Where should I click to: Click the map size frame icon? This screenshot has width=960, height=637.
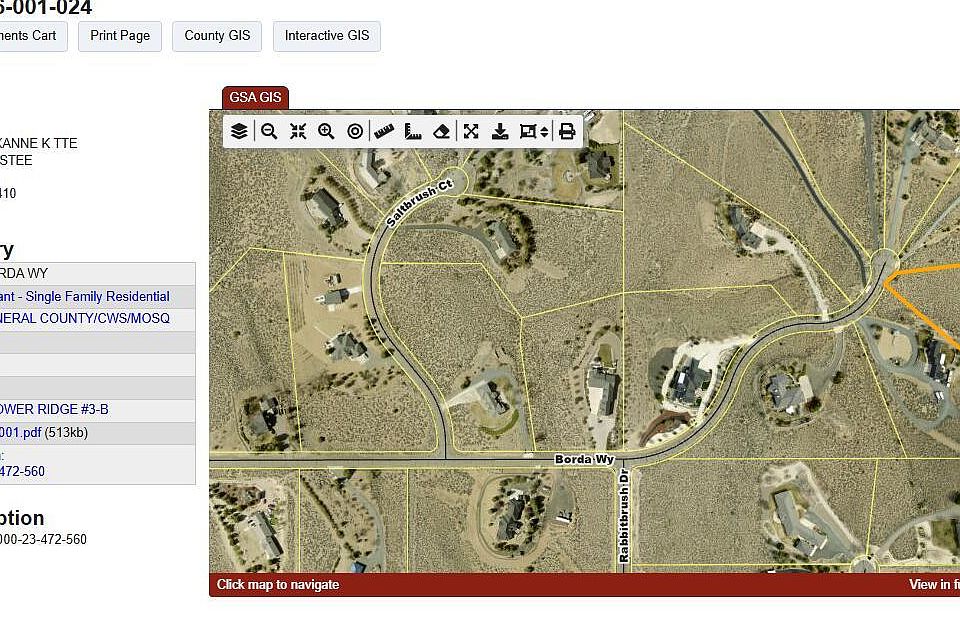528,131
